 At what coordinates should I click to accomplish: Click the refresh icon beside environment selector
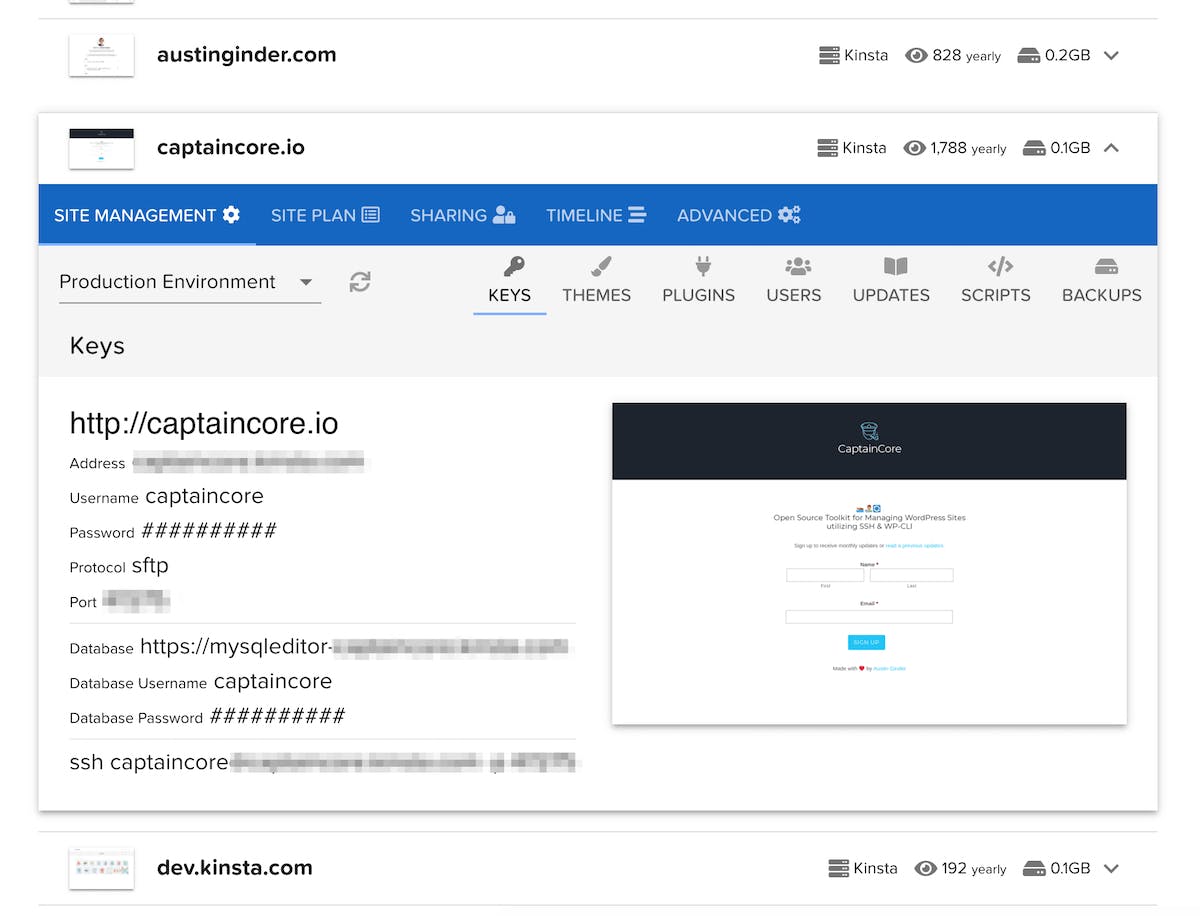click(x=360, y=282)
